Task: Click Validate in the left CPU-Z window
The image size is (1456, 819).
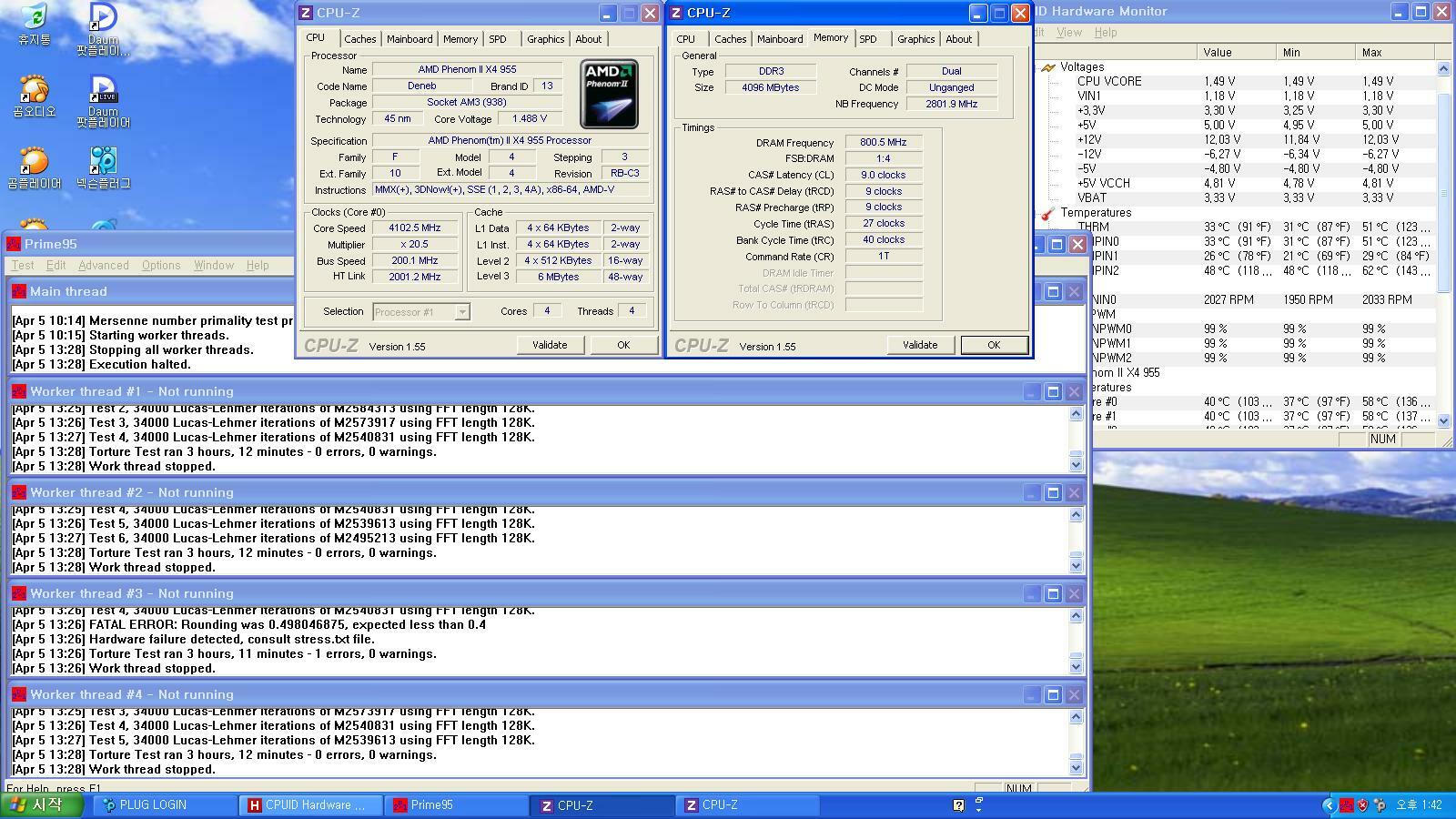Action: pos(550,345)
